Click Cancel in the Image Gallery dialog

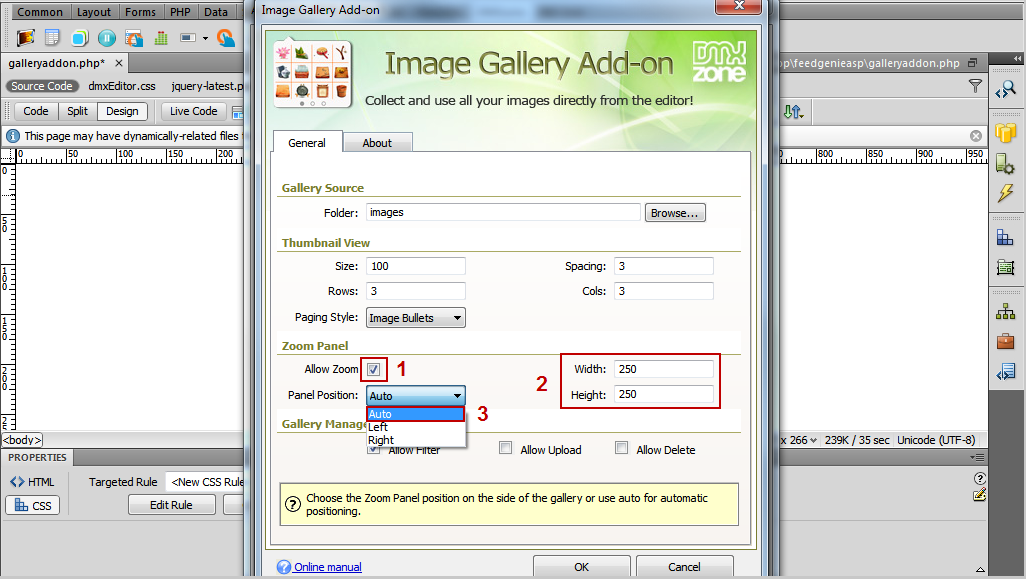(x=684, y=567)
